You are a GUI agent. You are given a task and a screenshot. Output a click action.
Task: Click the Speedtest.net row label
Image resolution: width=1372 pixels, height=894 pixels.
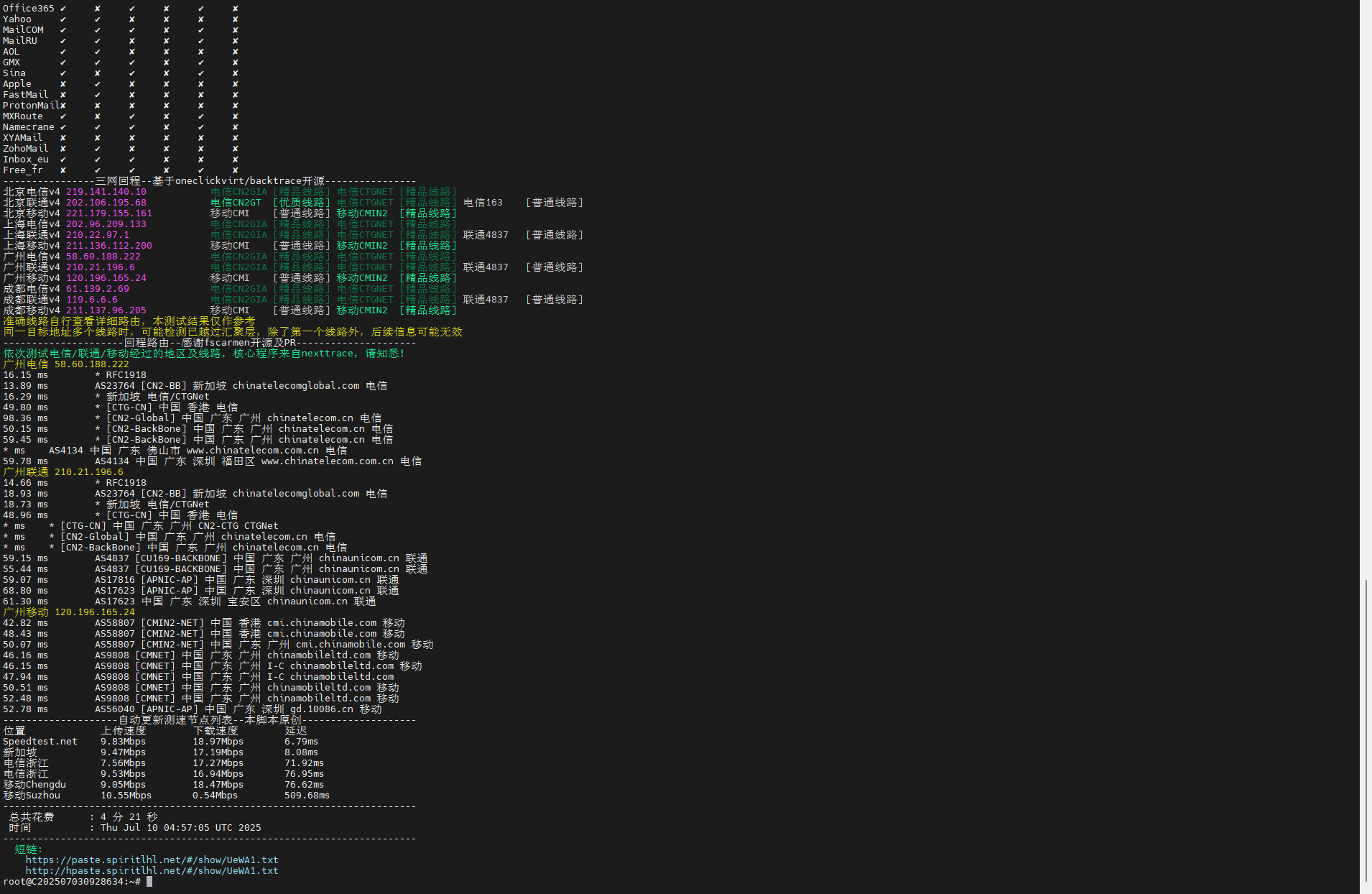(40, 741)
